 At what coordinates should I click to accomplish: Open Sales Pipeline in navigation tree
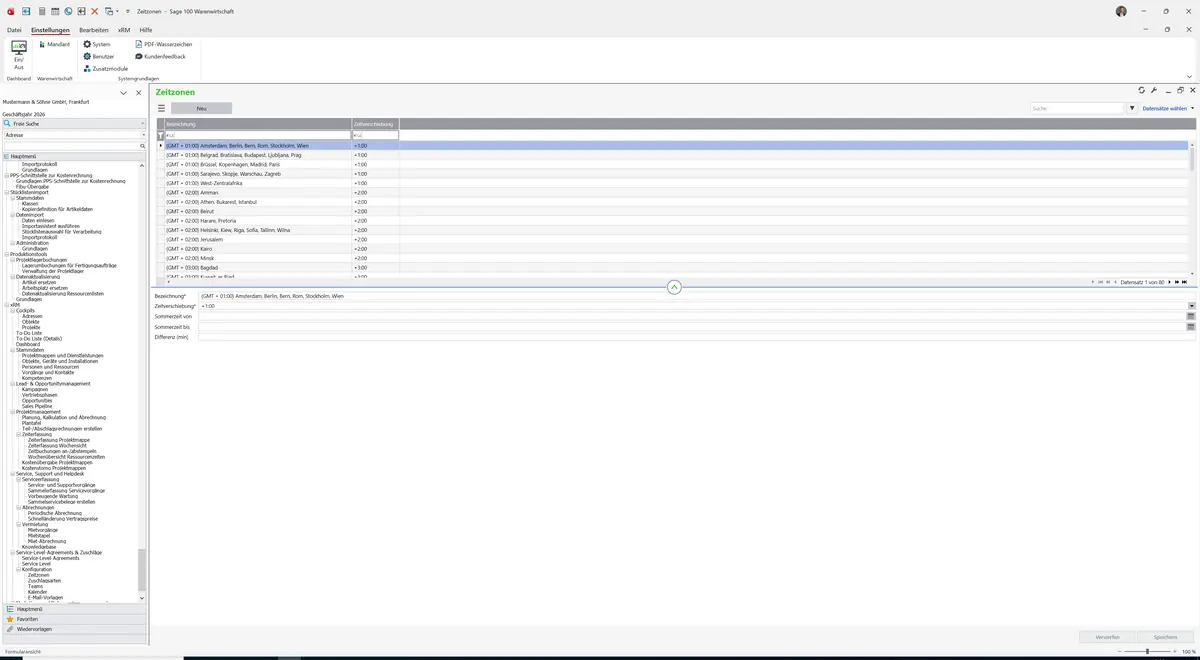point(37,406)
